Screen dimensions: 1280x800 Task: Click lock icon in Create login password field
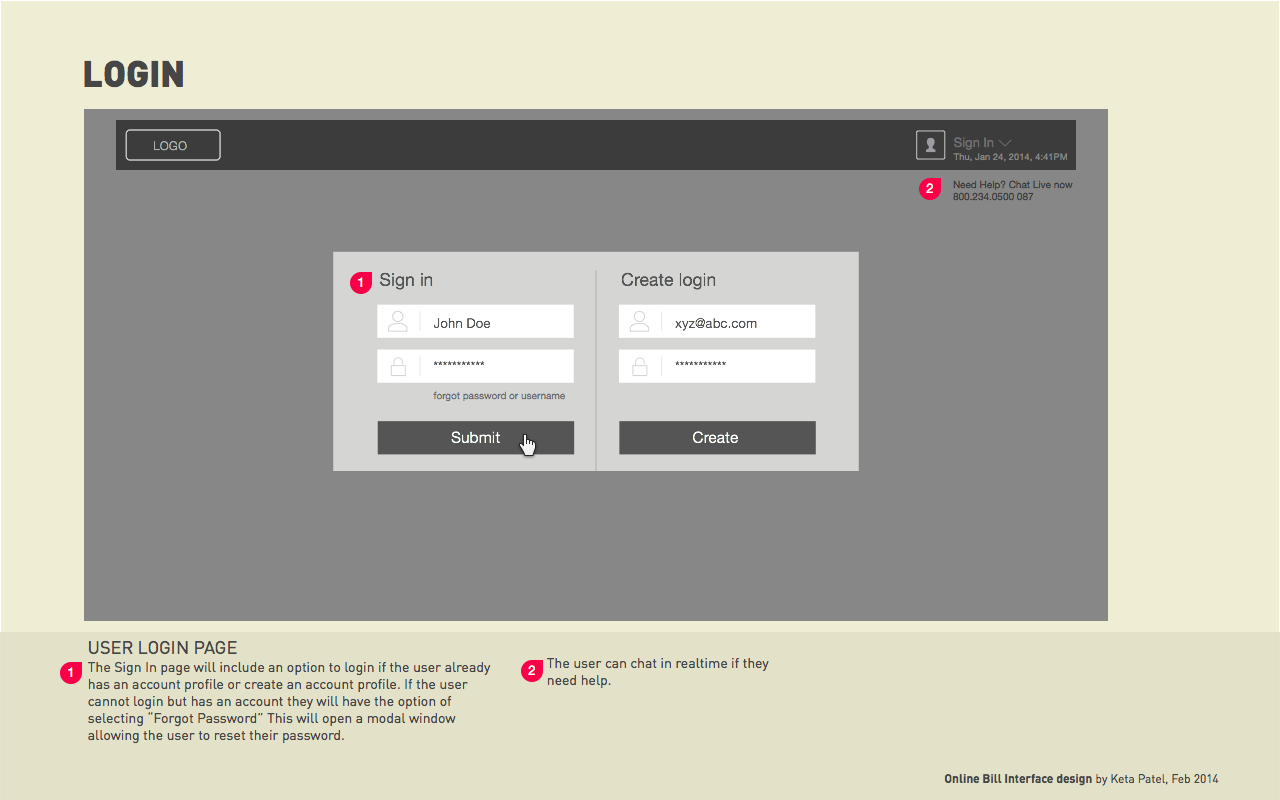click(x=640, y=366)
